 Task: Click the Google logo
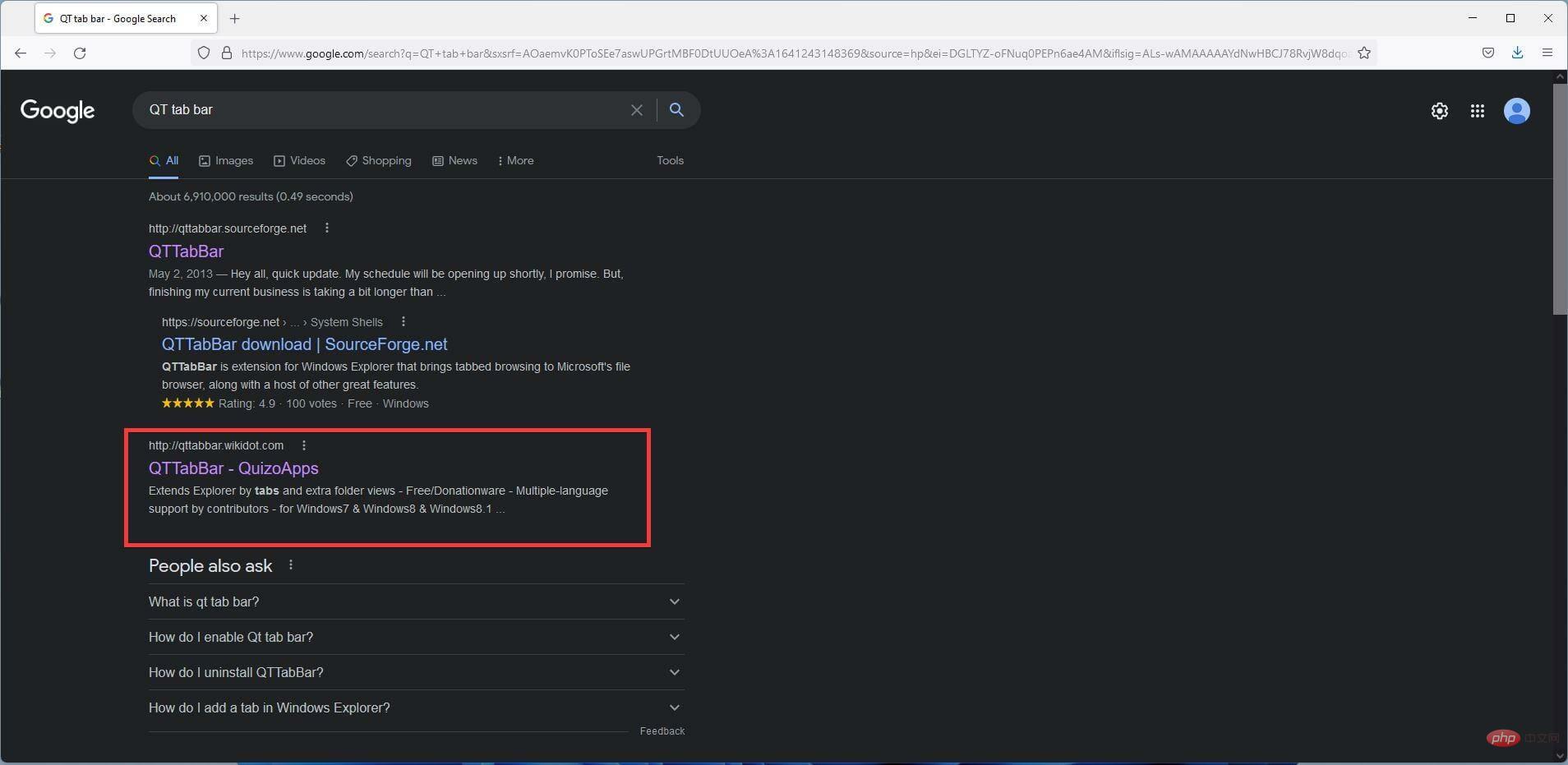[x=58, y=111]
